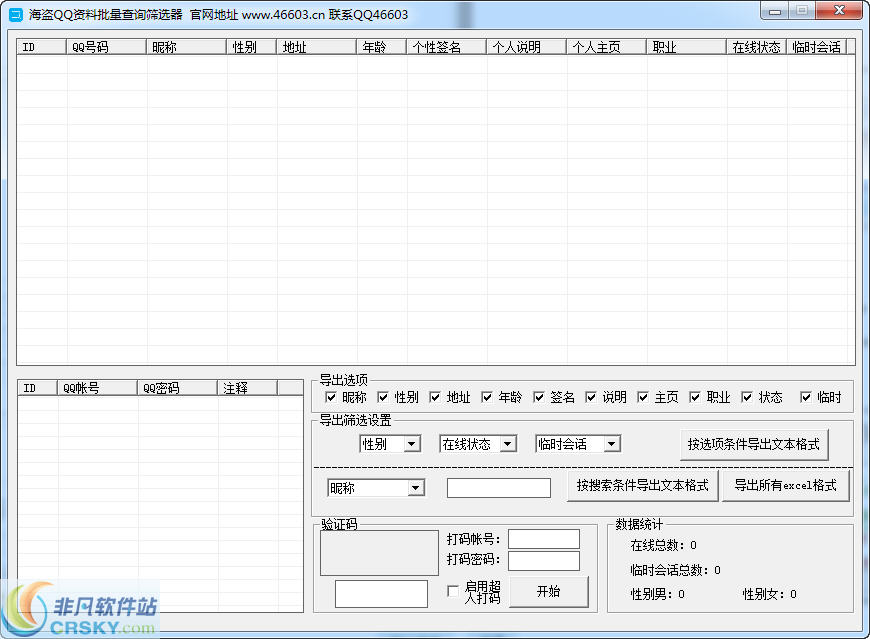The height and width of the screenshot is (639, 870).
Task: Uncheck the 性别 export option
Action: click(x=383, y=397)
